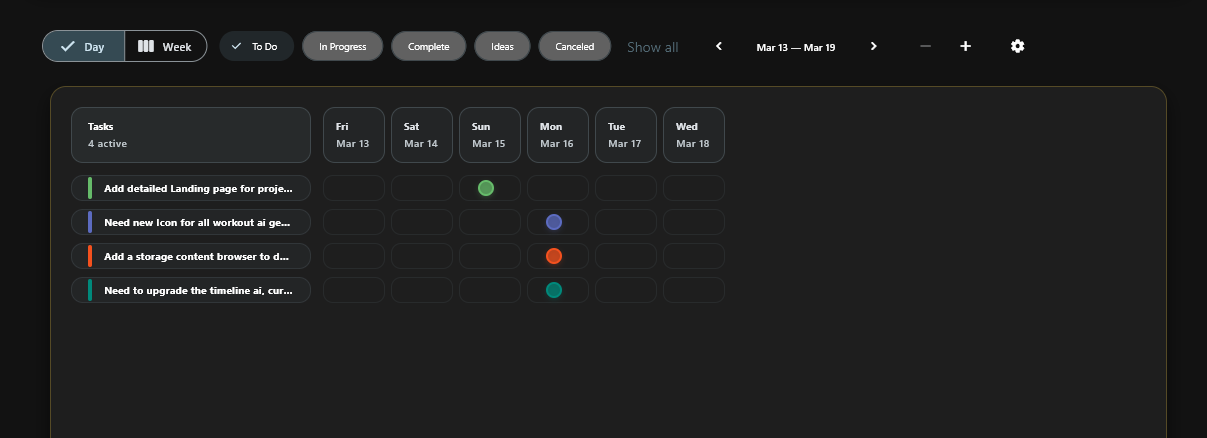Open settings via the gear icon
This screenshot has height=438, width=1207.
1017,46
